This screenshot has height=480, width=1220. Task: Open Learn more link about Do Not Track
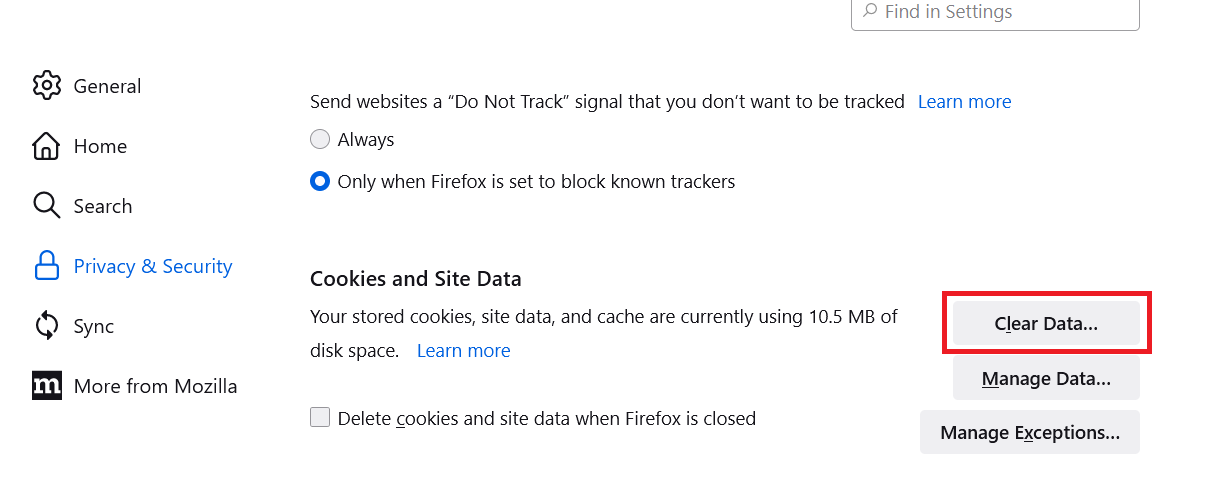[964, 102]
